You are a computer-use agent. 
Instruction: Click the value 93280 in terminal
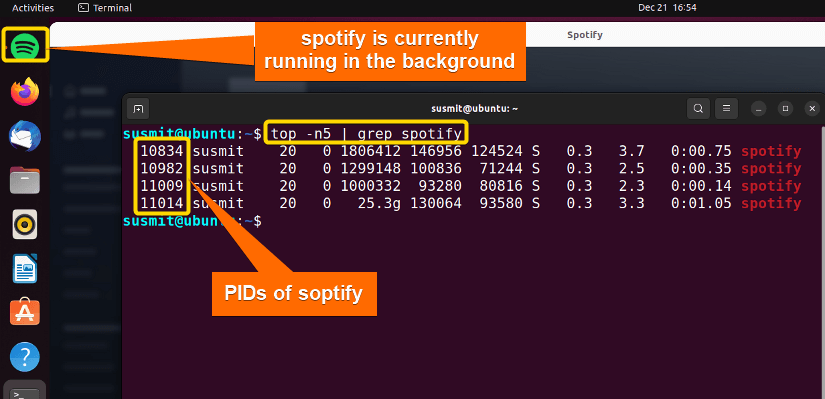point(440,186)
